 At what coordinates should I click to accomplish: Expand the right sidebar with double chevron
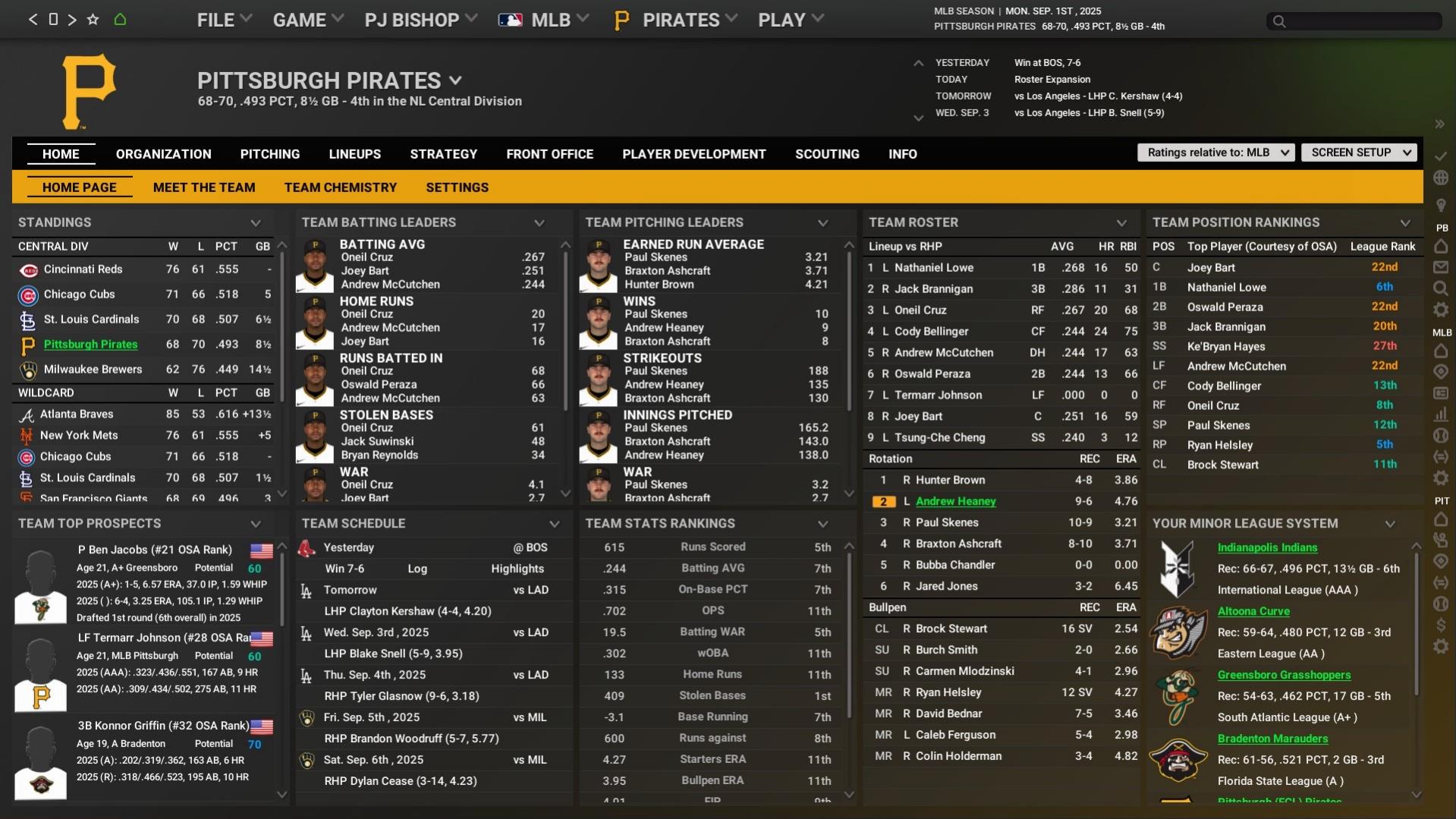pyautogui.click(x=1439, y=124)
